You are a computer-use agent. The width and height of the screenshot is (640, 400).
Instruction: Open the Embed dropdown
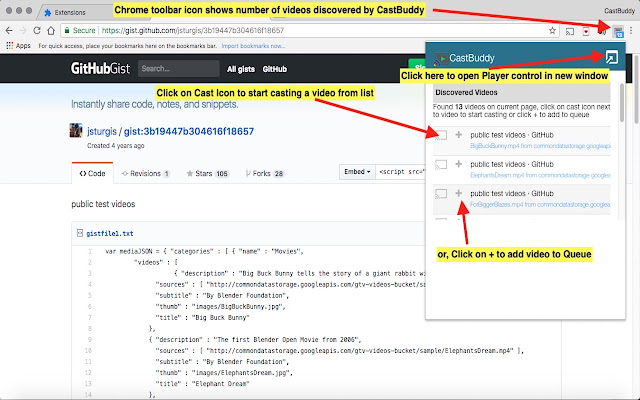tap(357, 172)
